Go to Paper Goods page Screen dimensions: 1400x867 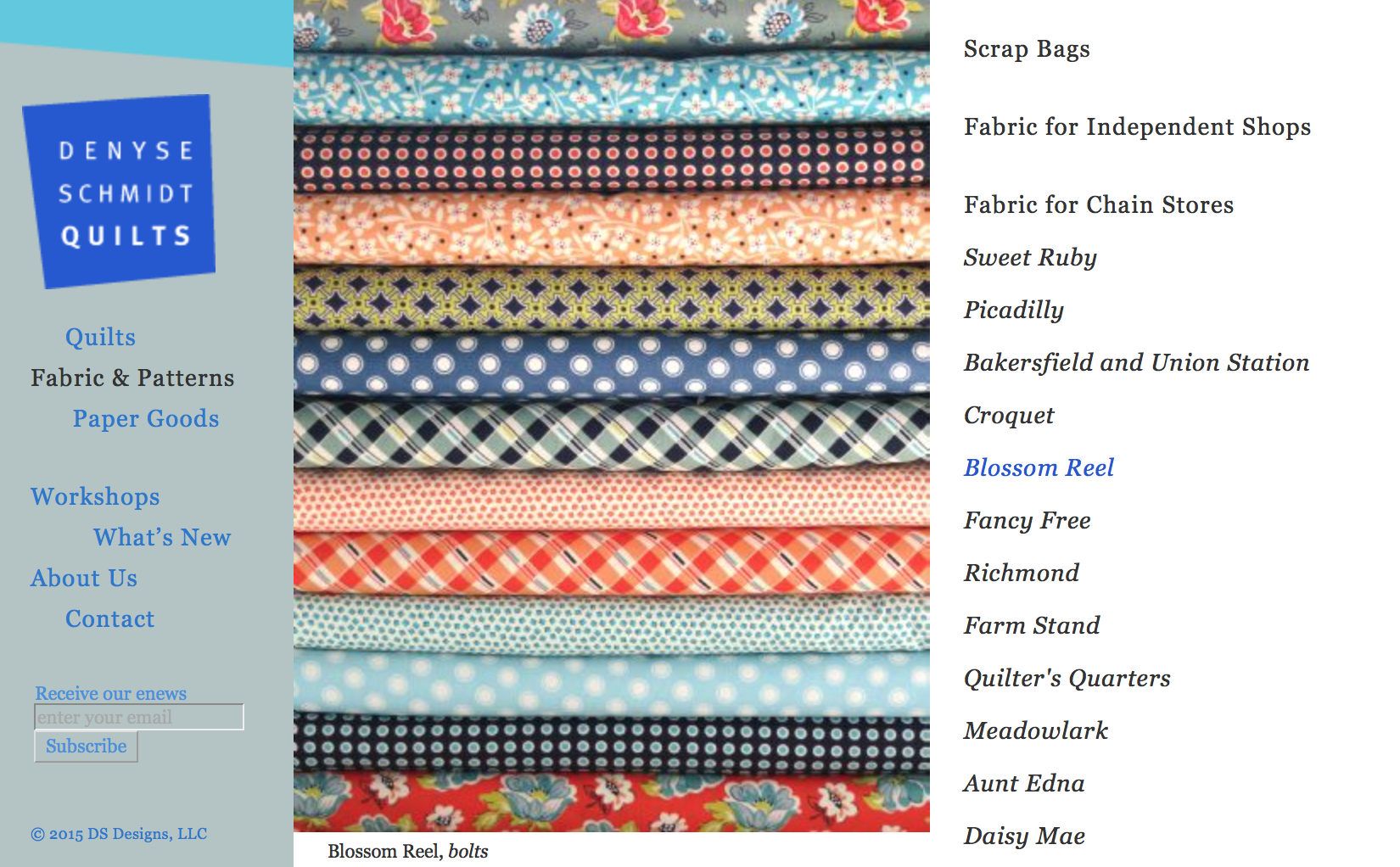[x=146, y=419]
